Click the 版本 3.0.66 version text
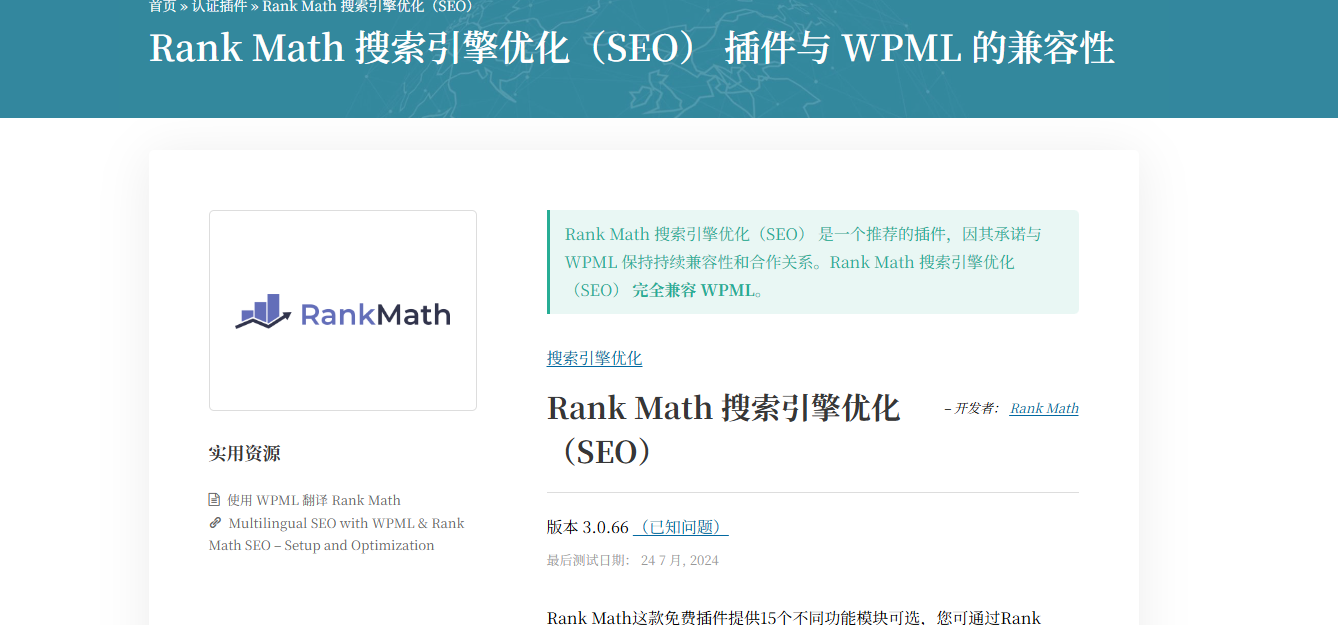This screenshot has height=625, width=1338. coord(587,527)
